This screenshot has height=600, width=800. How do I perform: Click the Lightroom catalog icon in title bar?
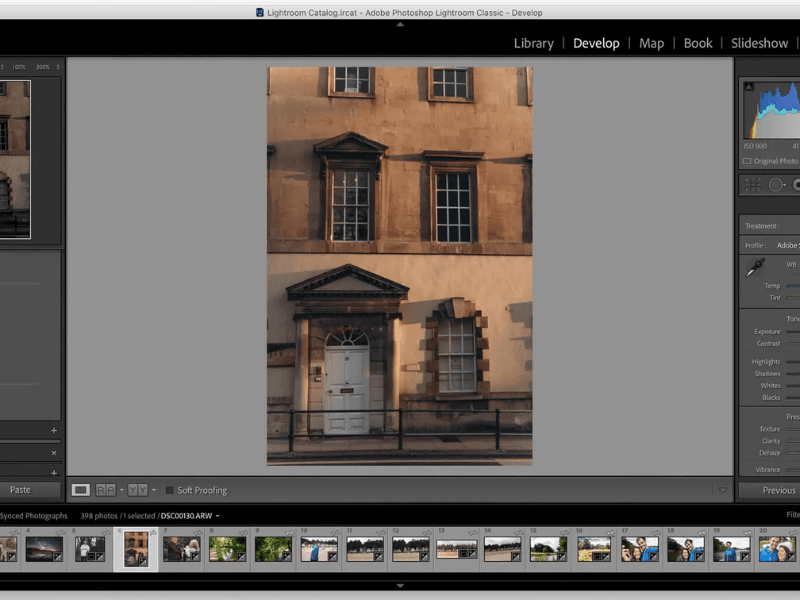pos(260,12)
